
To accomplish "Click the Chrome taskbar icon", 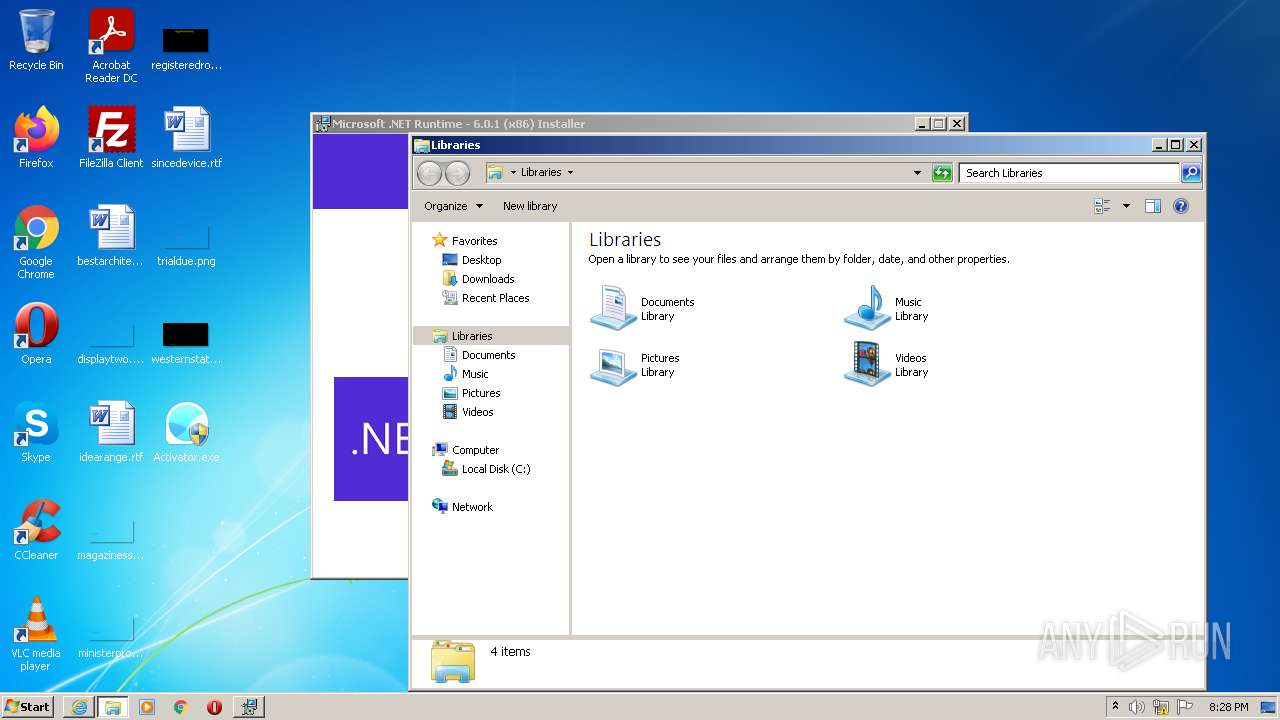I will (x=181, y=707).
